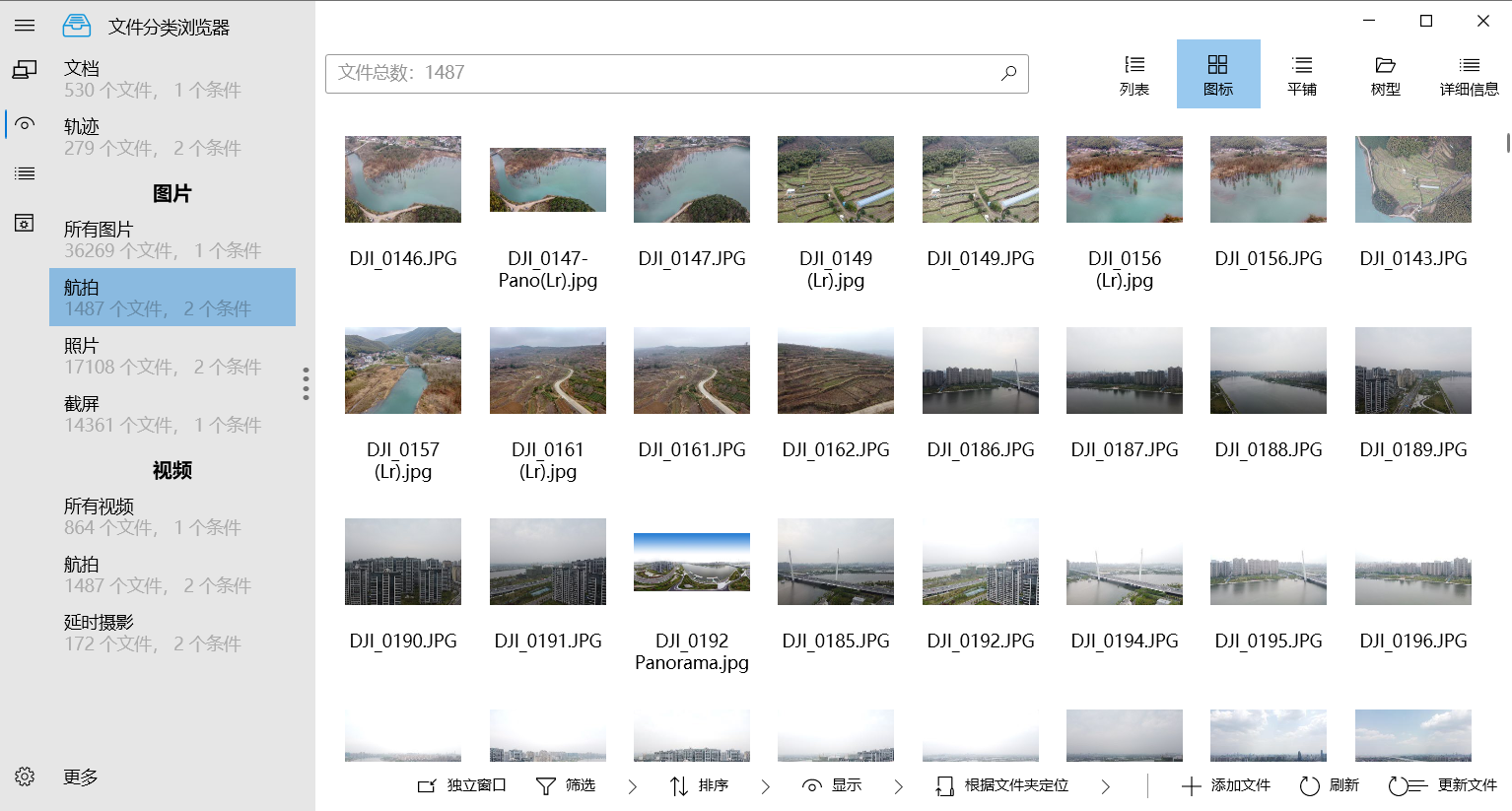
Task: Select the eye view icon in sidebar
Action: 25,124
